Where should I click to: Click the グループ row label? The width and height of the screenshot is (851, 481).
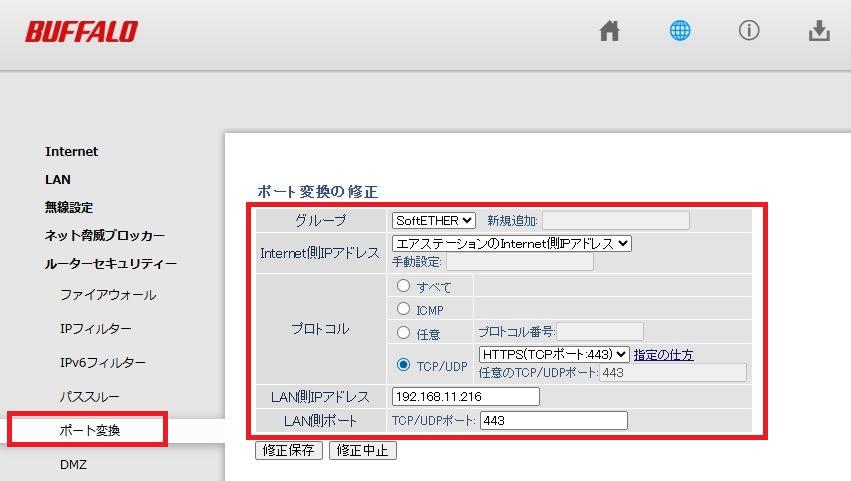(x=321, y=220)
